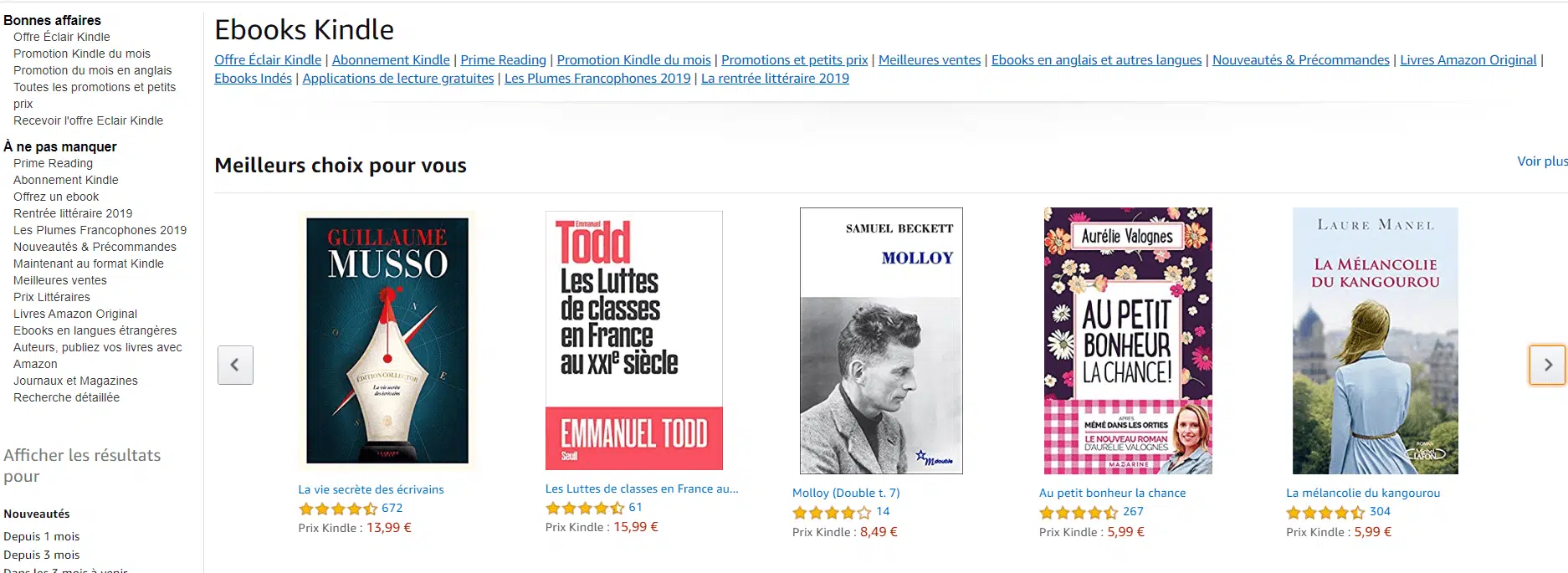Open Offre Éclair Kindle sidebar link
The width and height of the screenshot is (1568, 573).
(62, 37)
